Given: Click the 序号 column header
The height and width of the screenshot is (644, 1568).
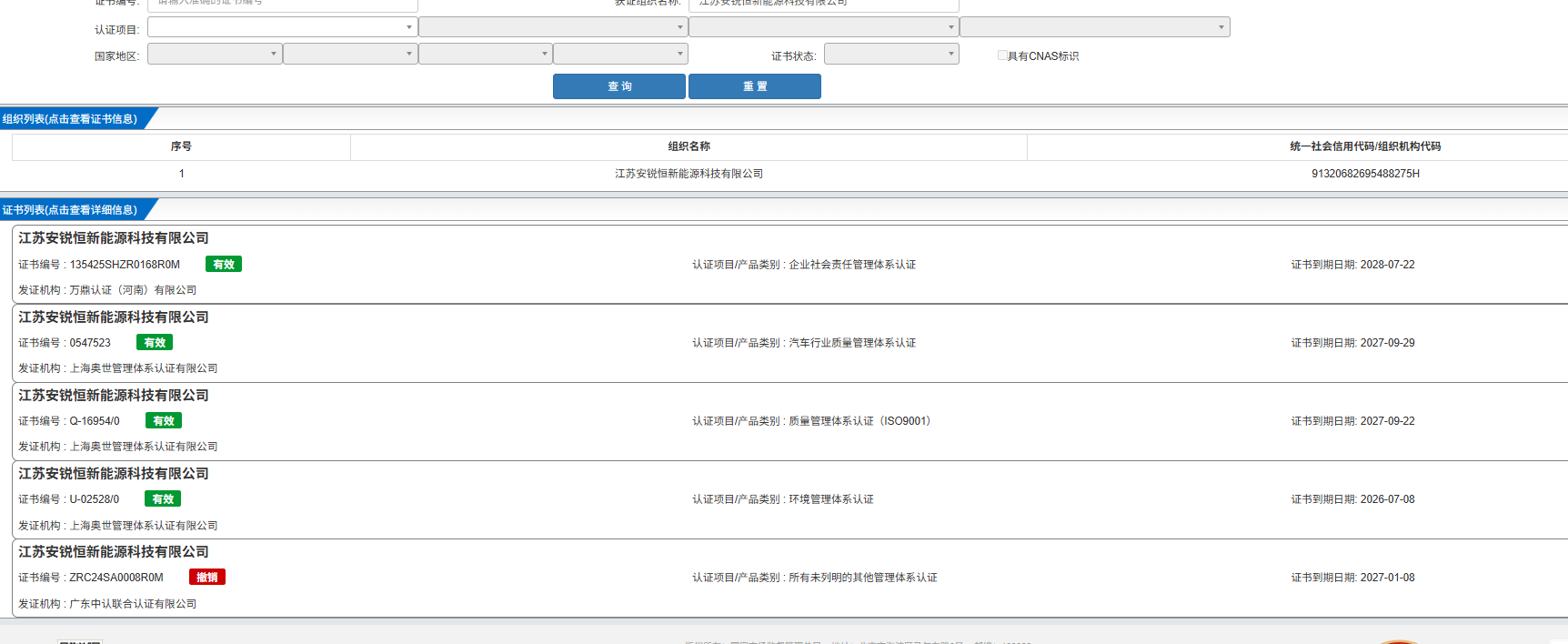Looking at the screenshot, I should 181,146.
